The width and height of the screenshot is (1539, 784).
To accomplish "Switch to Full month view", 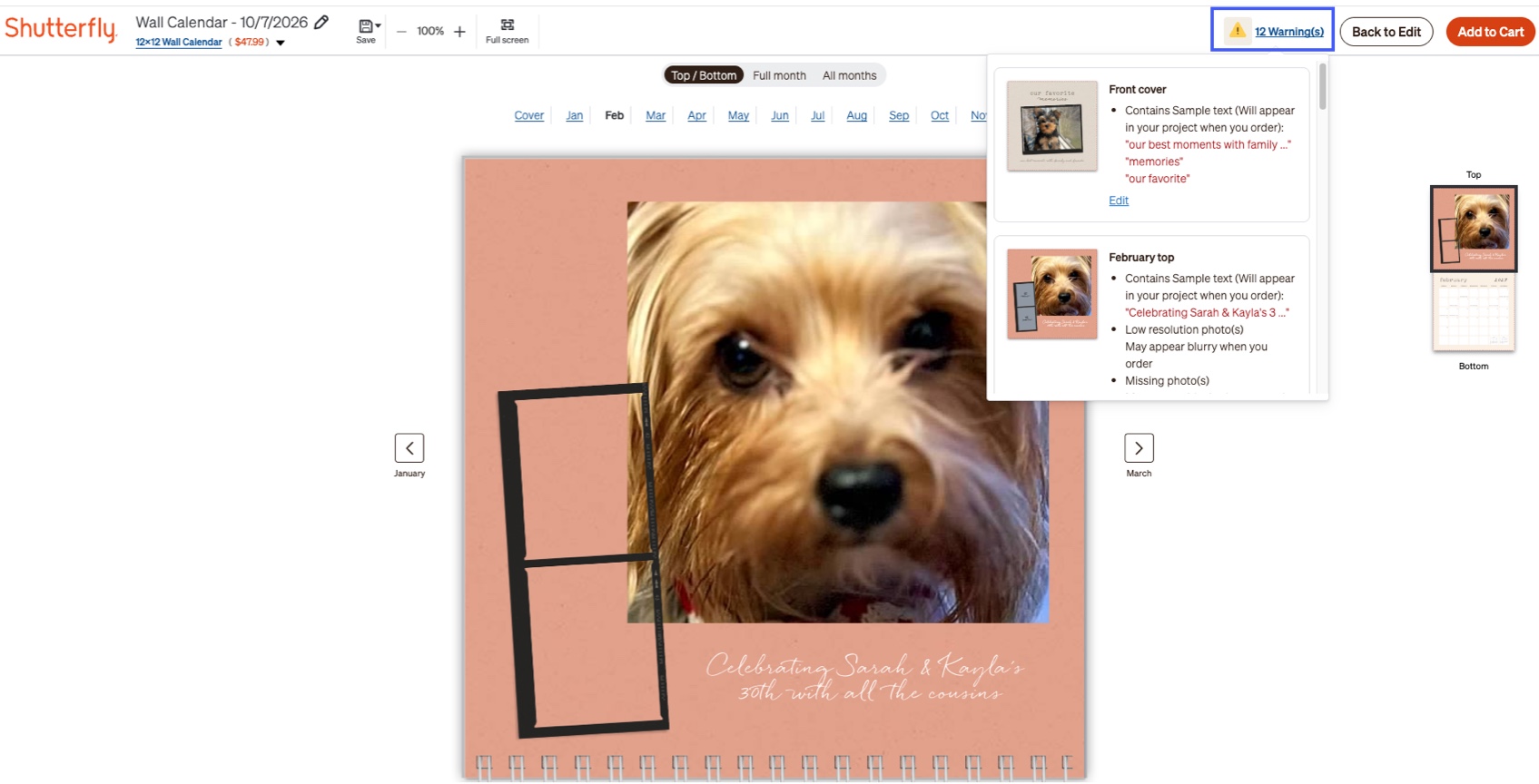I will click(779, 75).
